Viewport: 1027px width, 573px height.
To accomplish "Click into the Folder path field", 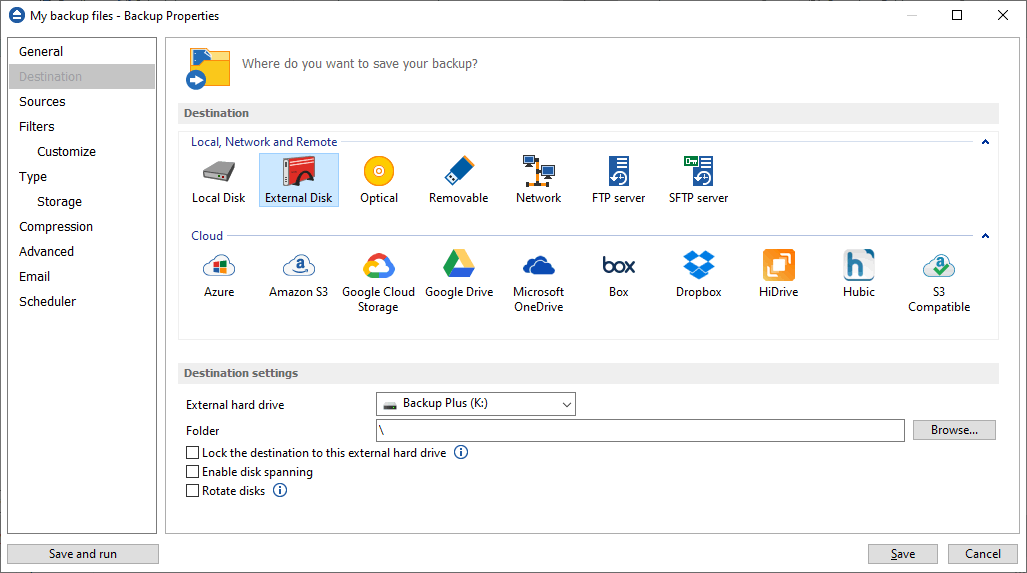I will click(640, 430).
